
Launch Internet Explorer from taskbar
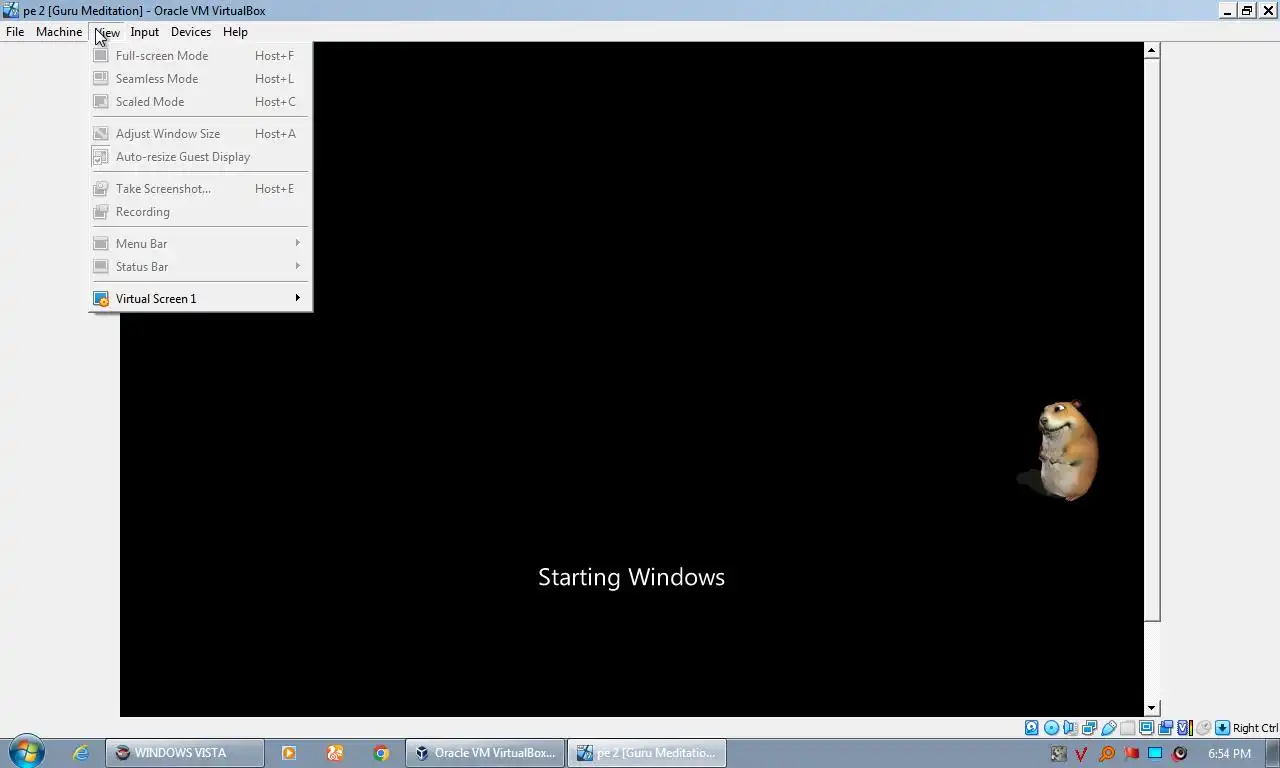click(x=81, y=753)
